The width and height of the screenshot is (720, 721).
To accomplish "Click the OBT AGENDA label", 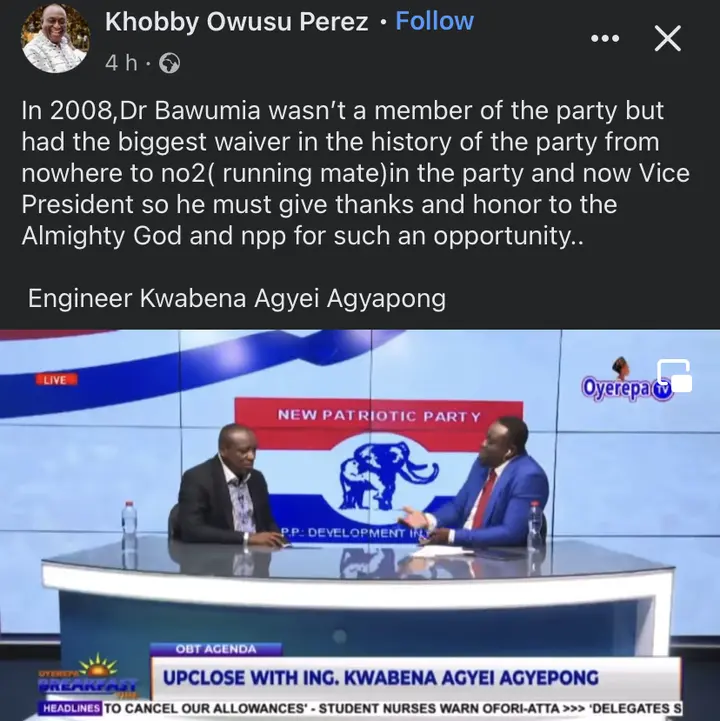I will click(216, 649).
